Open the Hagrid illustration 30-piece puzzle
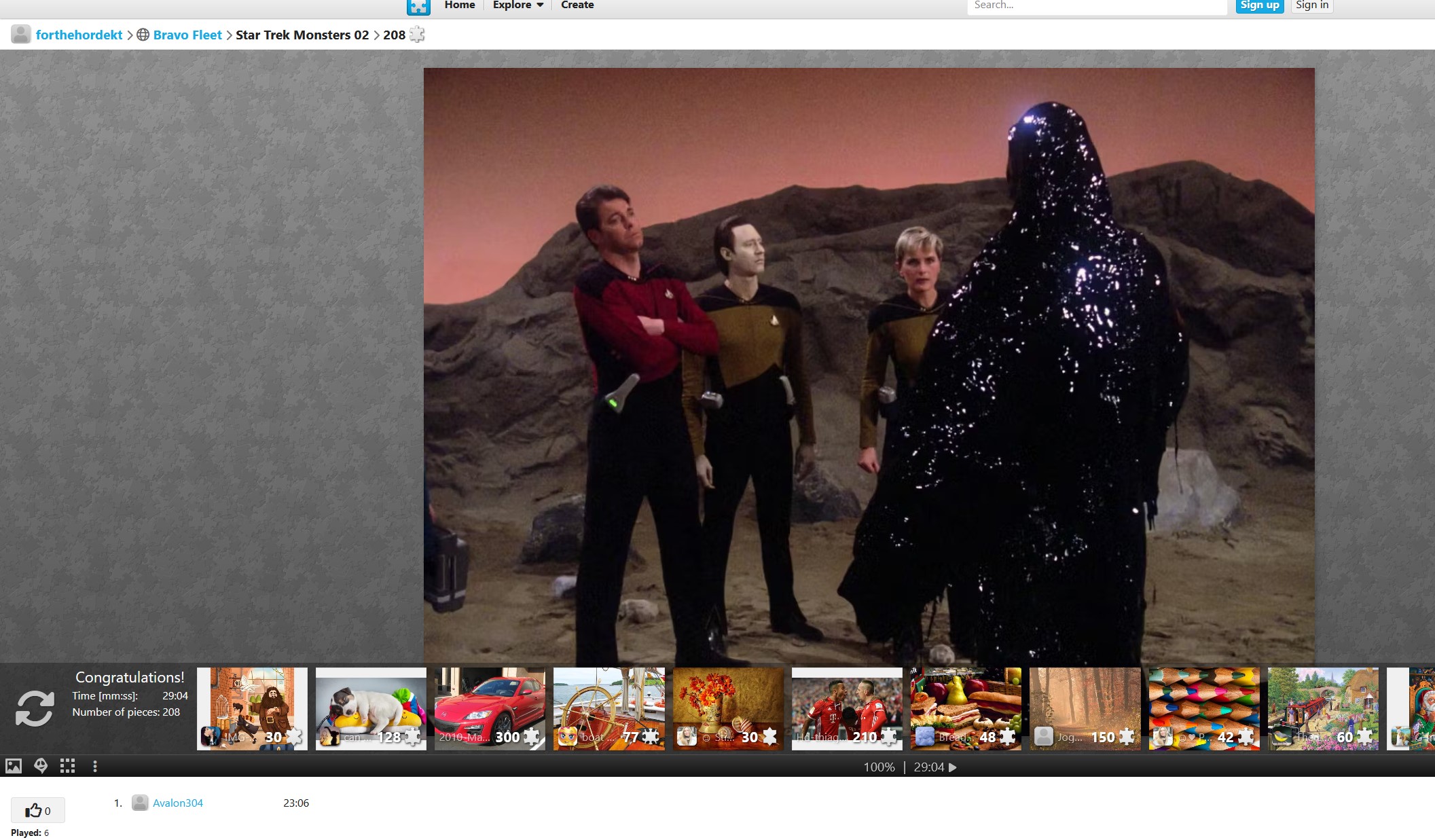The height and width of the screenshot is (840, 1435). [x=252, y=708]
